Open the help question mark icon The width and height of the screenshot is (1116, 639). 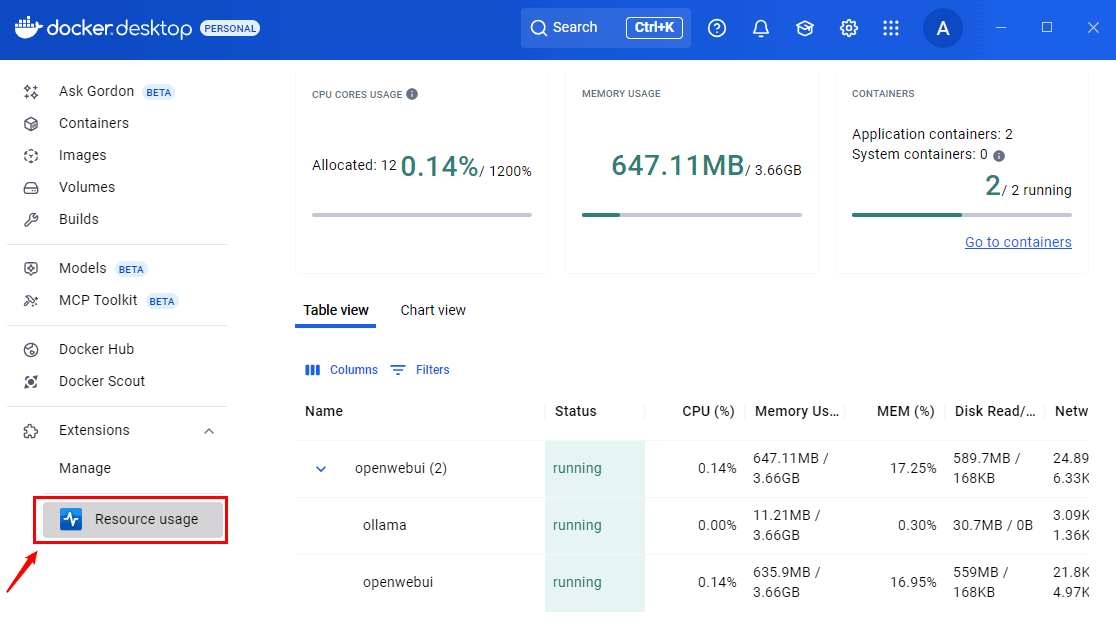pyautogui.click(x=717, y=28)
